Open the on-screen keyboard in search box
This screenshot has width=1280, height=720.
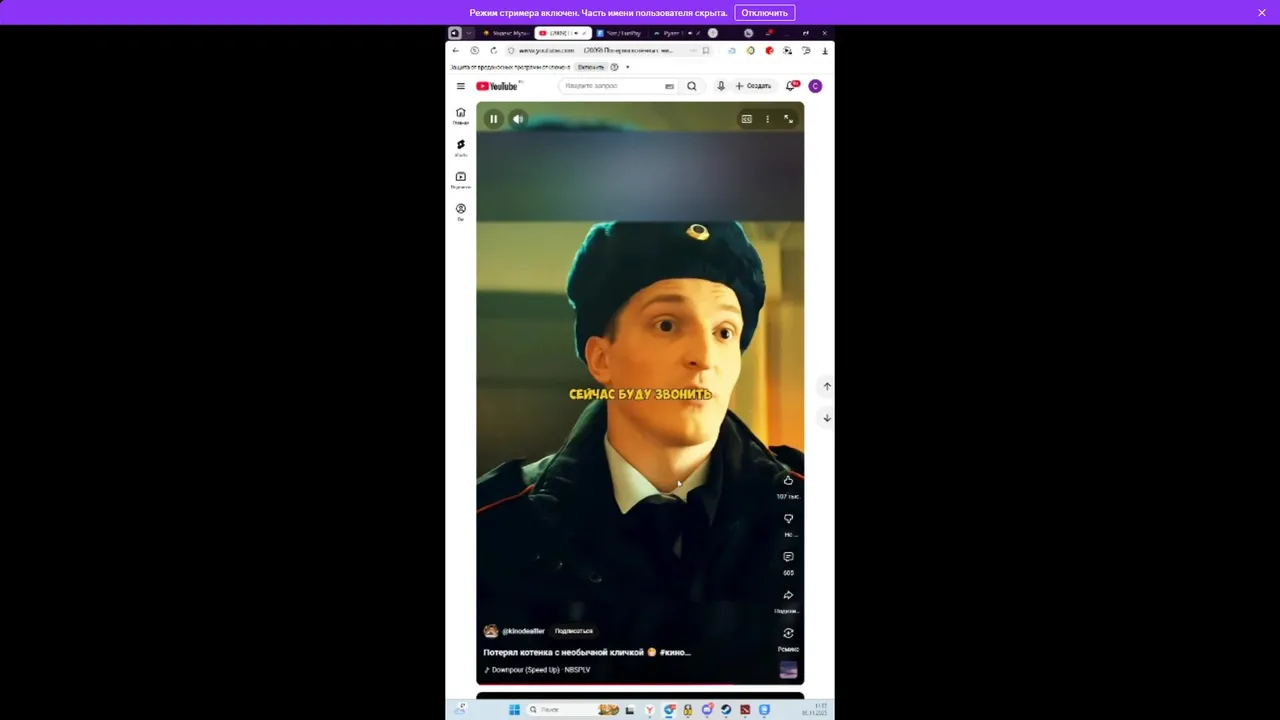669,86
